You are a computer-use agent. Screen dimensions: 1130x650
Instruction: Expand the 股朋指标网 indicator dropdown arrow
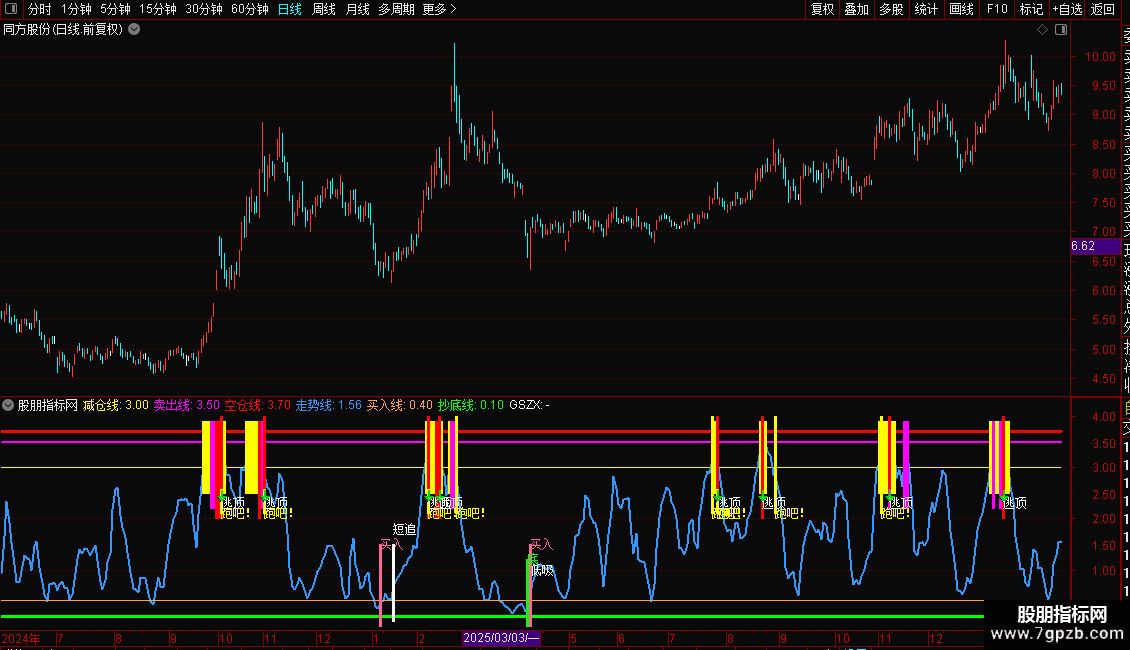pyautogui.click(x=9, y=405)
